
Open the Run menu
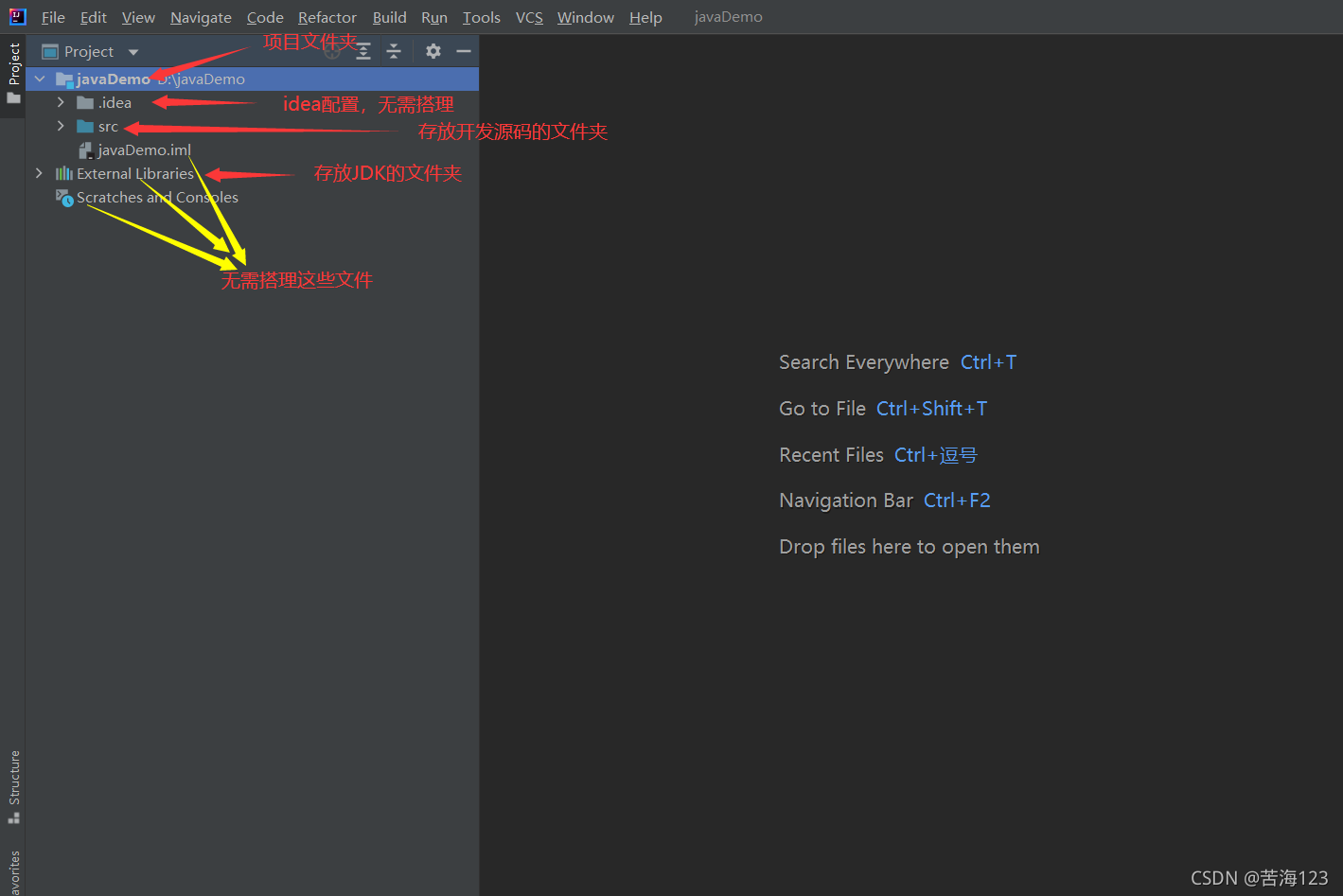(434, 17)
